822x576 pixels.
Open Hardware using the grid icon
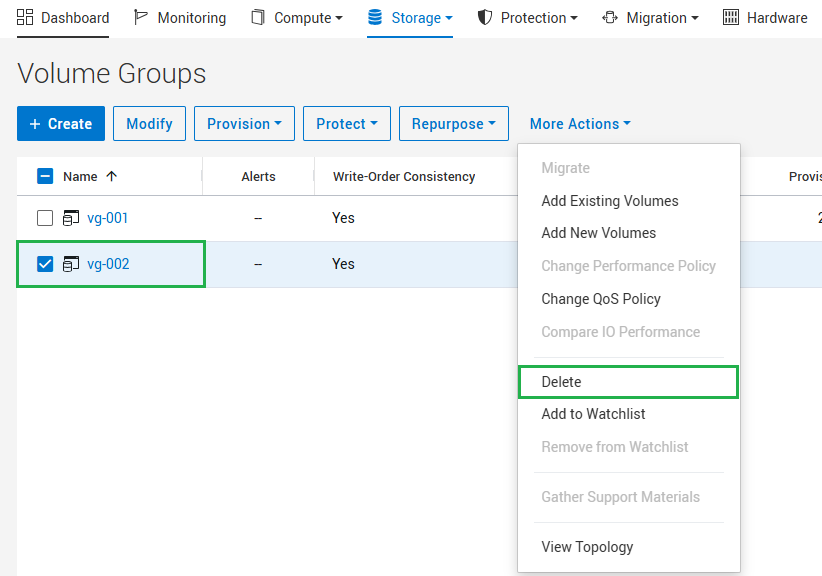[x=732, y=17]
